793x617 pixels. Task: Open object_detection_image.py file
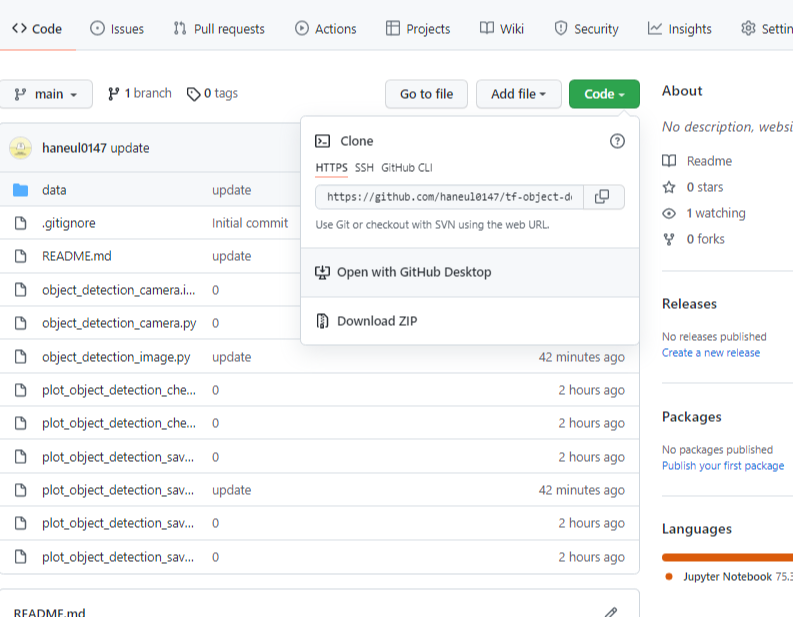[116, 357]
